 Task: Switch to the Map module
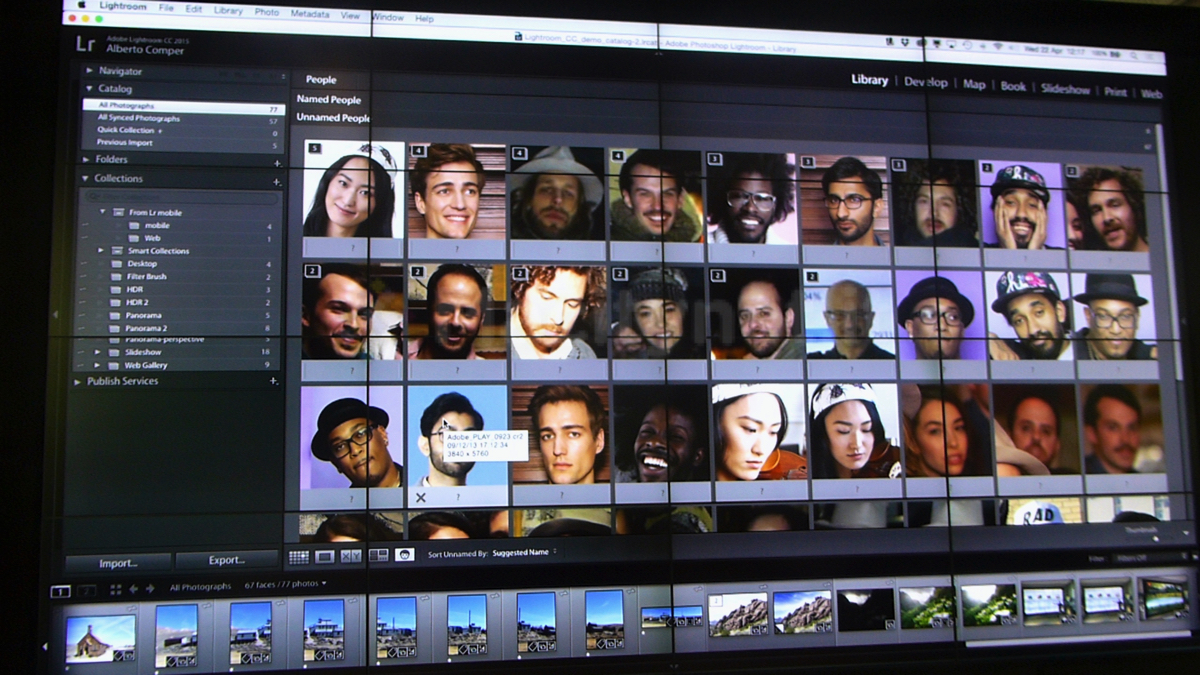point(974,84)
